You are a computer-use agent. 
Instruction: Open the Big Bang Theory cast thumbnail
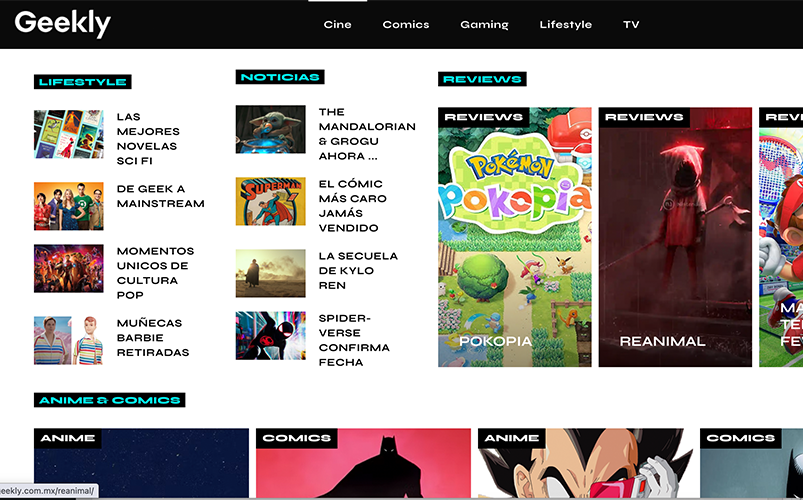(68, 206)
